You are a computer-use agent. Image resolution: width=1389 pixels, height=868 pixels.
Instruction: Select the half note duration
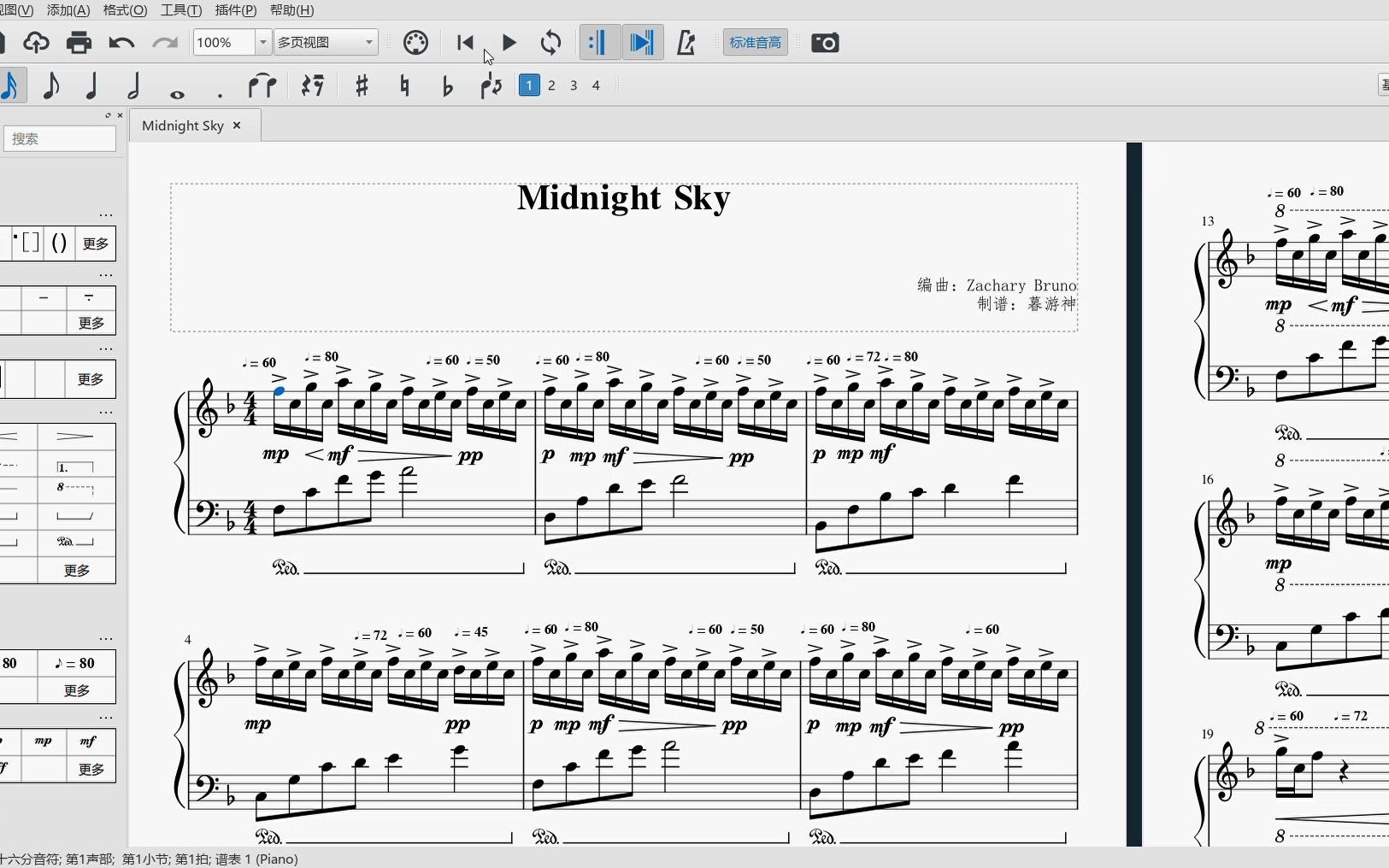[x=134, y=85]
